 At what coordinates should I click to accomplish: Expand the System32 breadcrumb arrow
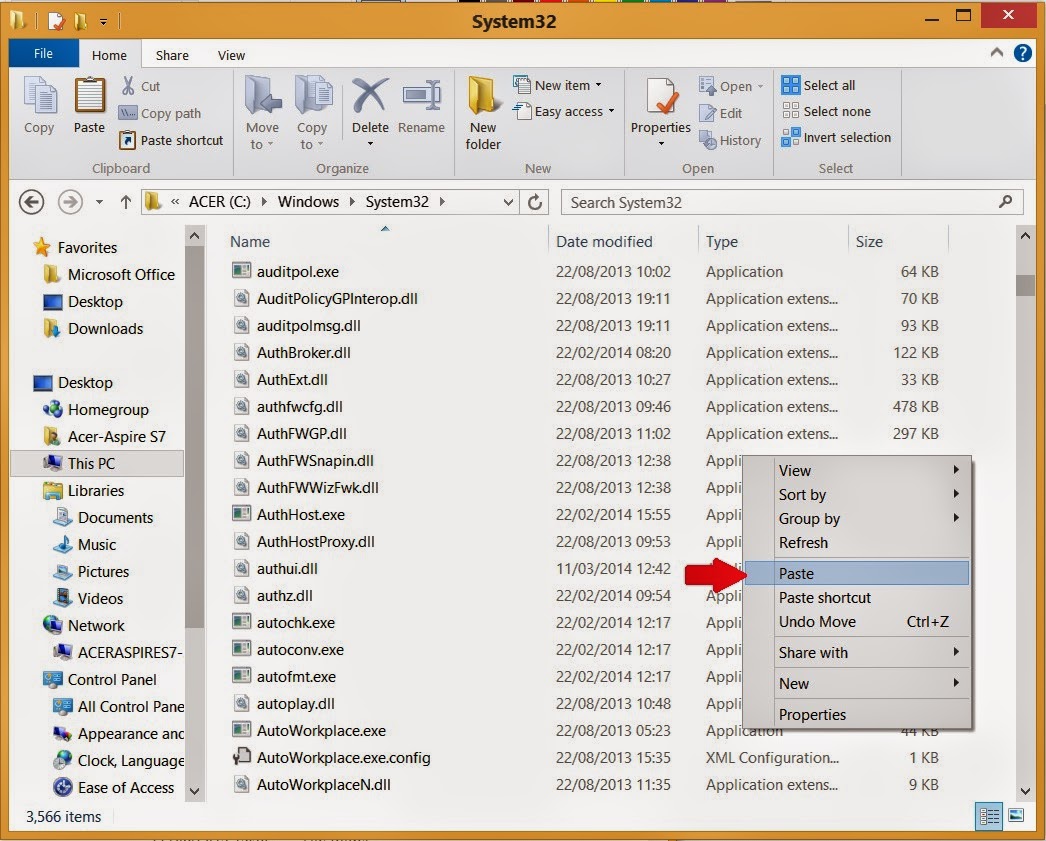pos(442,202)
